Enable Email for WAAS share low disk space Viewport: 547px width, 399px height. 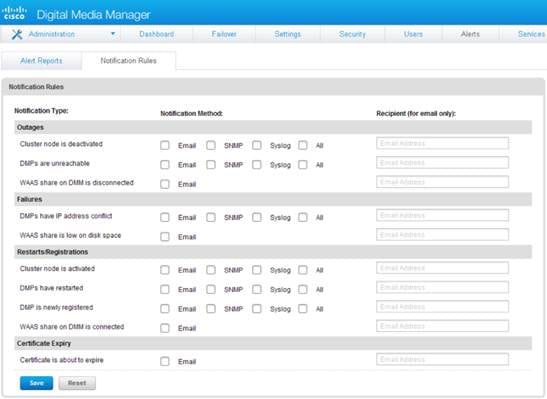click(x=165, y=237)
